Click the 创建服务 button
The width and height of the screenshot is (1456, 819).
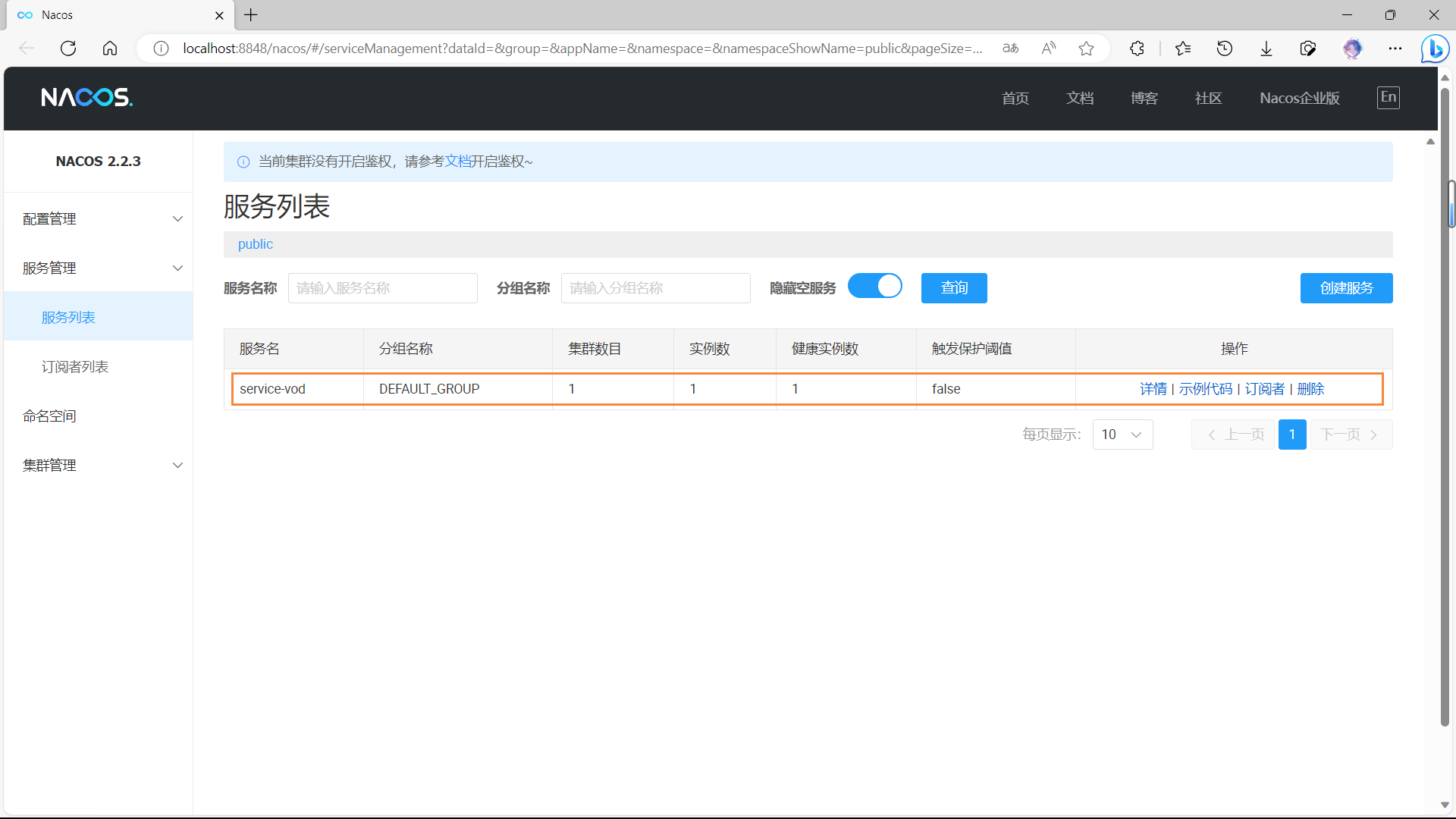point(1345,288)
